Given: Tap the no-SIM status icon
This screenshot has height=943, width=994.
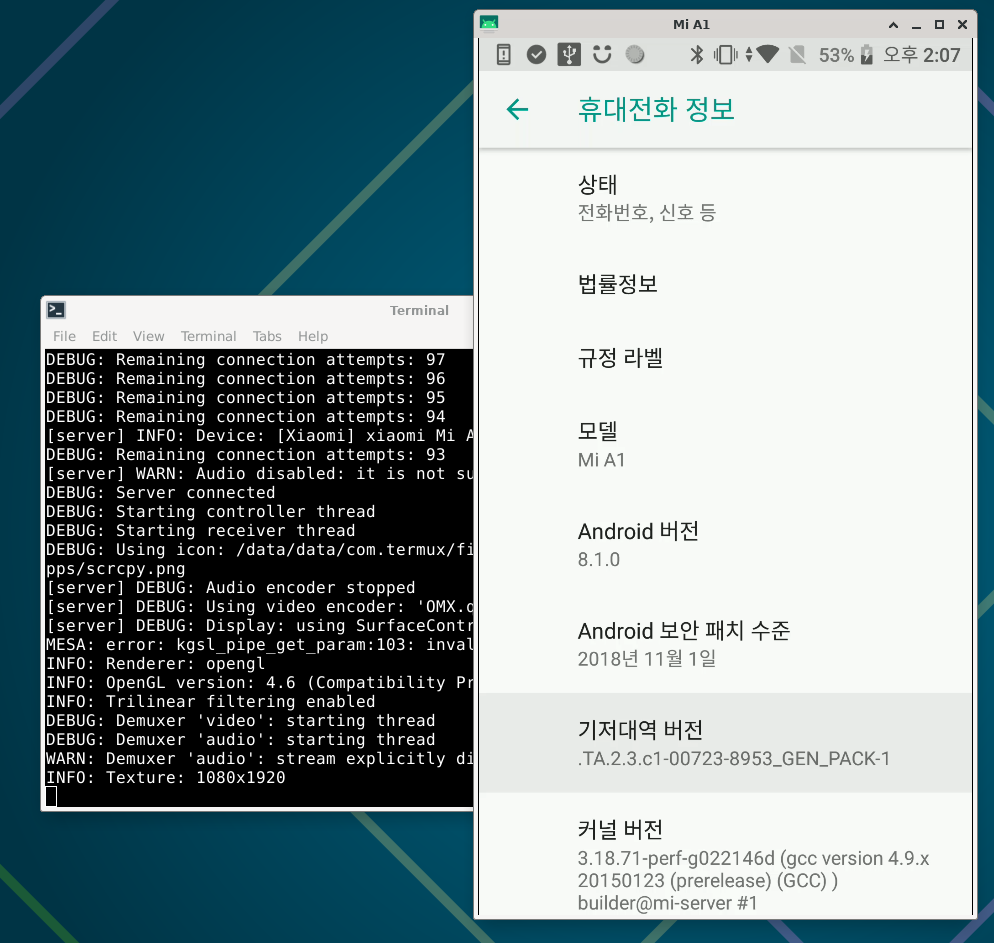Looking at the screenshot, I should [x=797, y=55].
